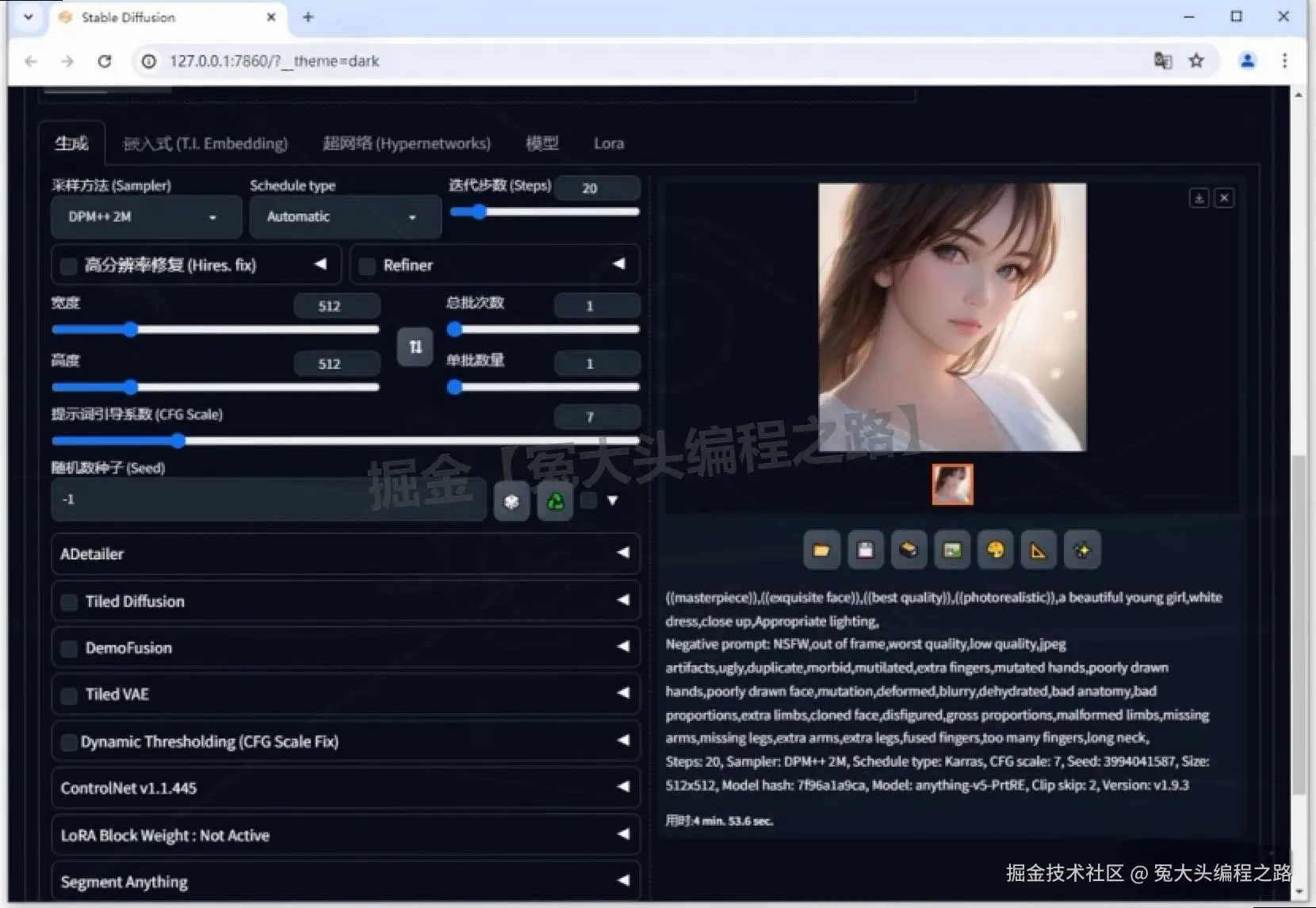Adjust the CFG Scale slider
This screenshot has width=1316, height=908.
click(178, 441)
